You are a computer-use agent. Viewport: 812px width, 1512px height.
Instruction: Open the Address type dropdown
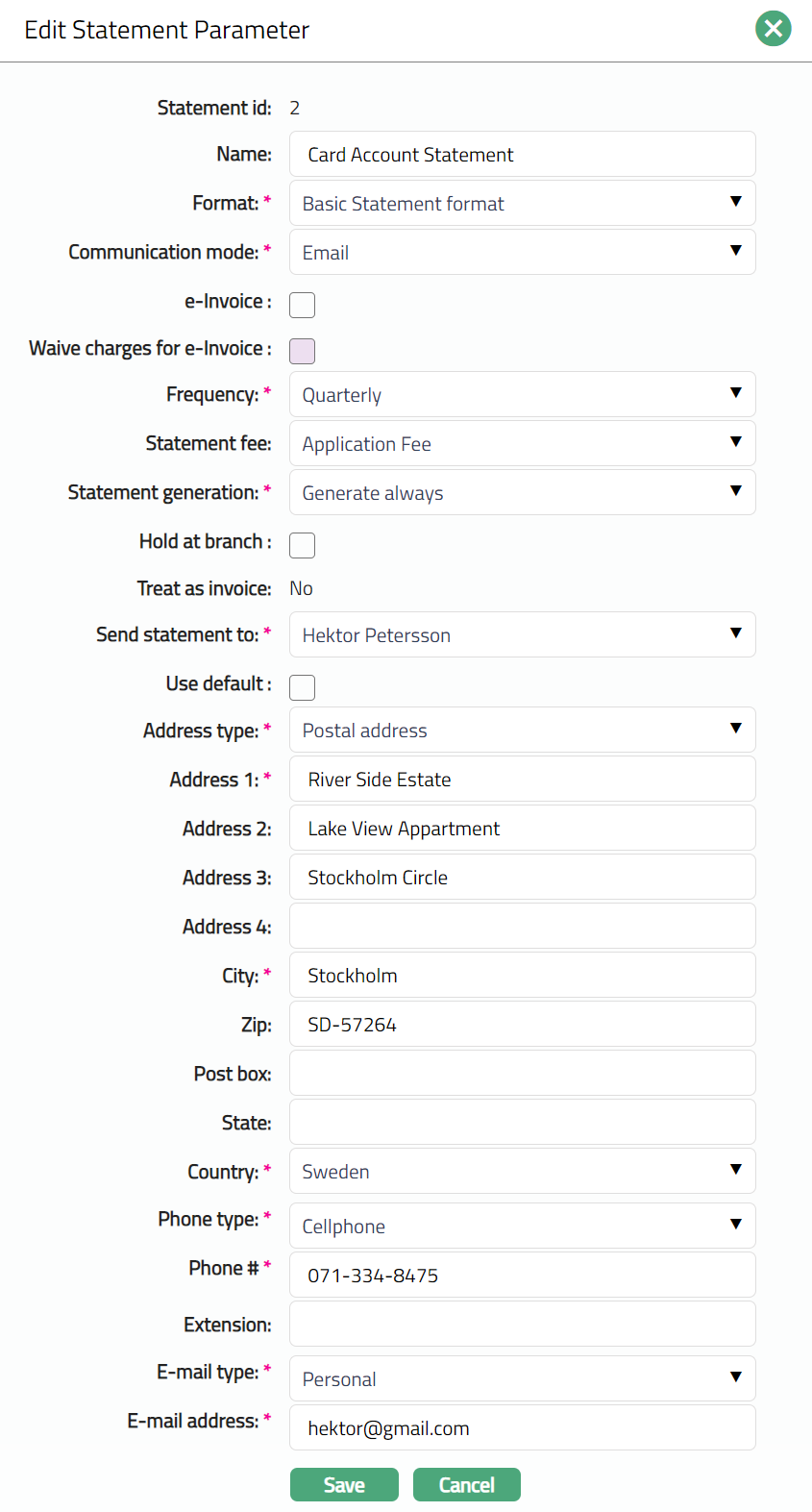(522, 731)
